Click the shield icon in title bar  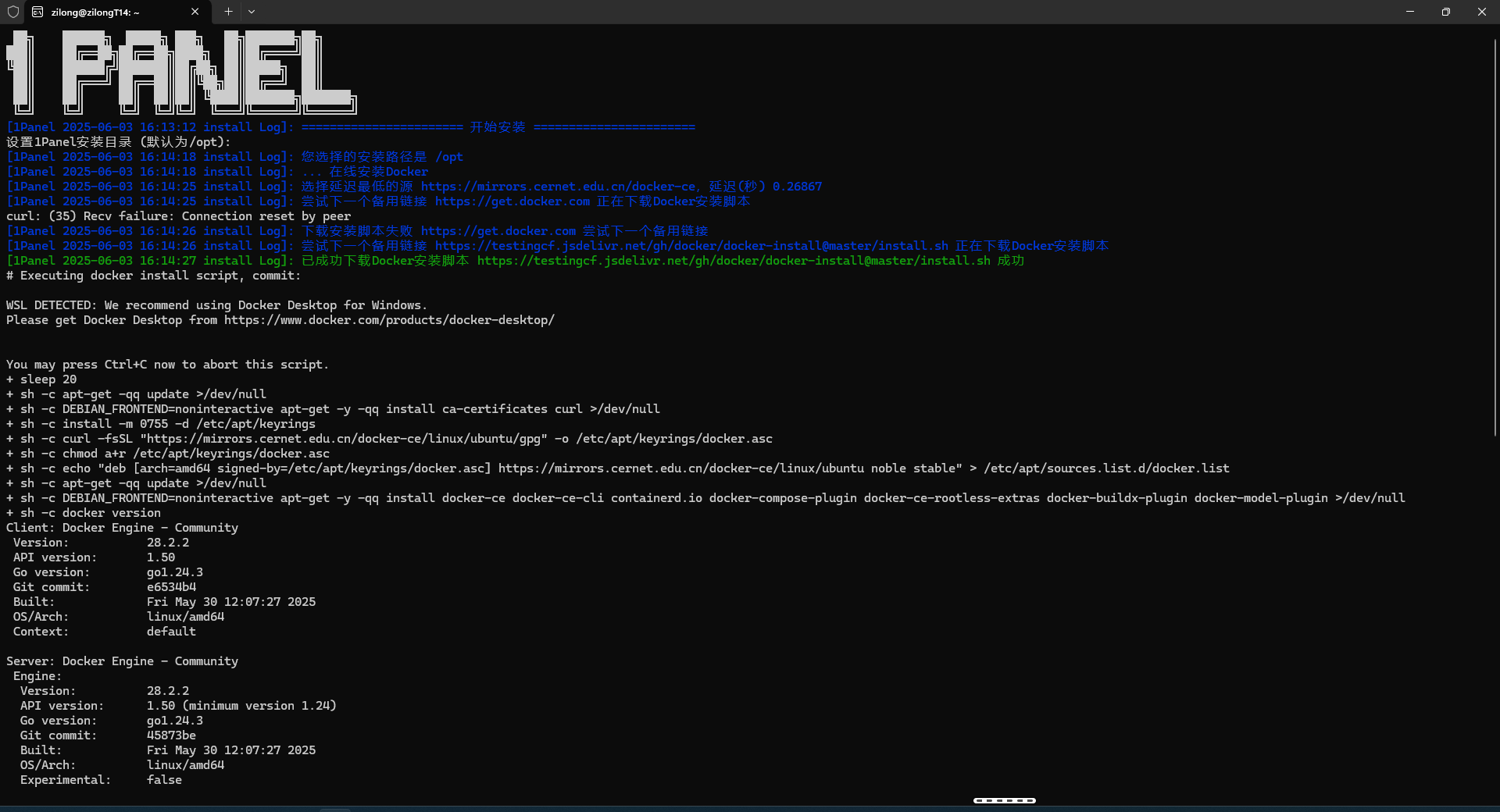[12, 12]
